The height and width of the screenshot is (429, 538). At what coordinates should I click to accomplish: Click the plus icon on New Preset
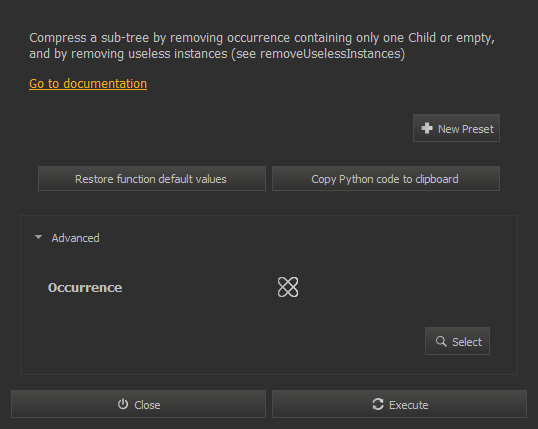[427, 128]
